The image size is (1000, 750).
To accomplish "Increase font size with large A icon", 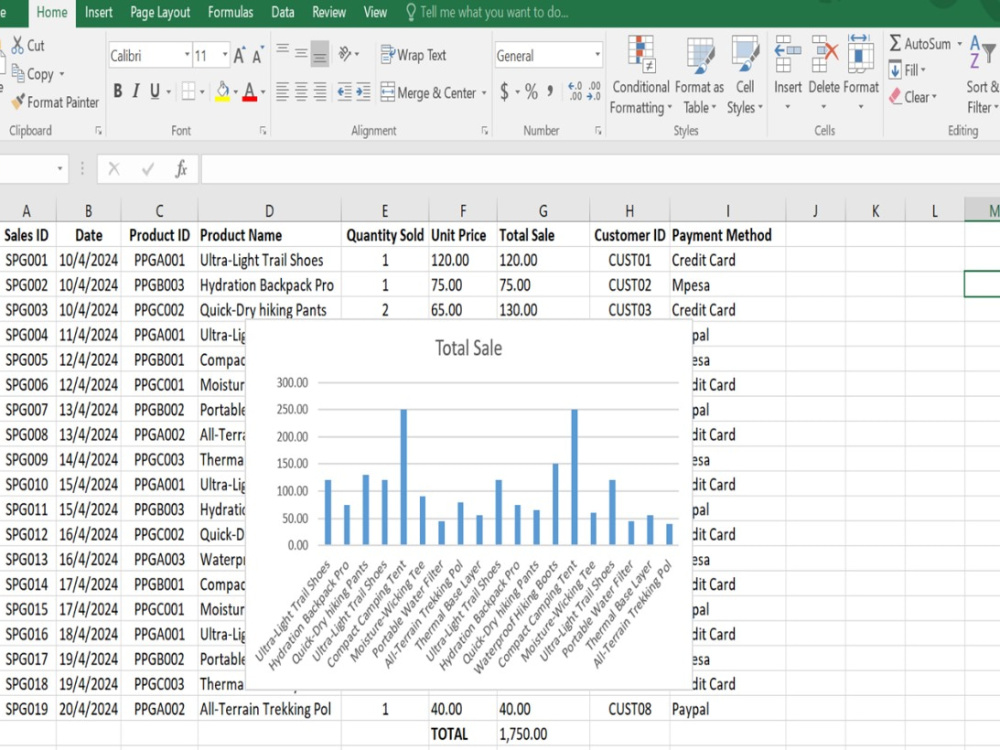I will 239,55.
